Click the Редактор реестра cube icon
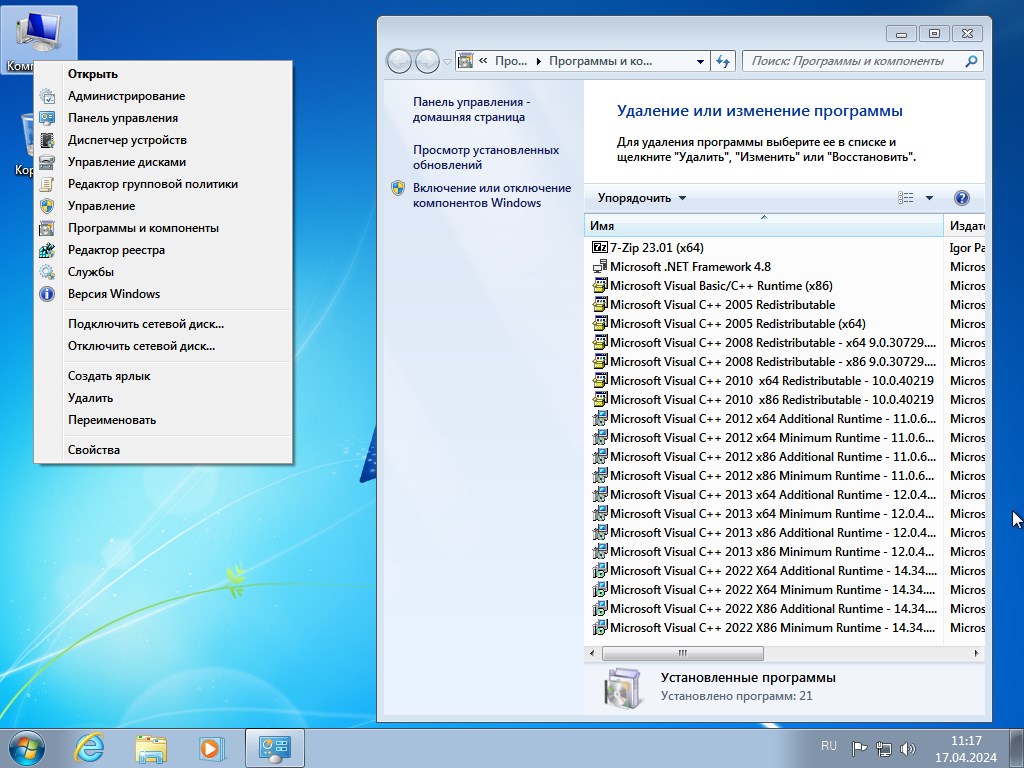 click(x=47, y=250)
